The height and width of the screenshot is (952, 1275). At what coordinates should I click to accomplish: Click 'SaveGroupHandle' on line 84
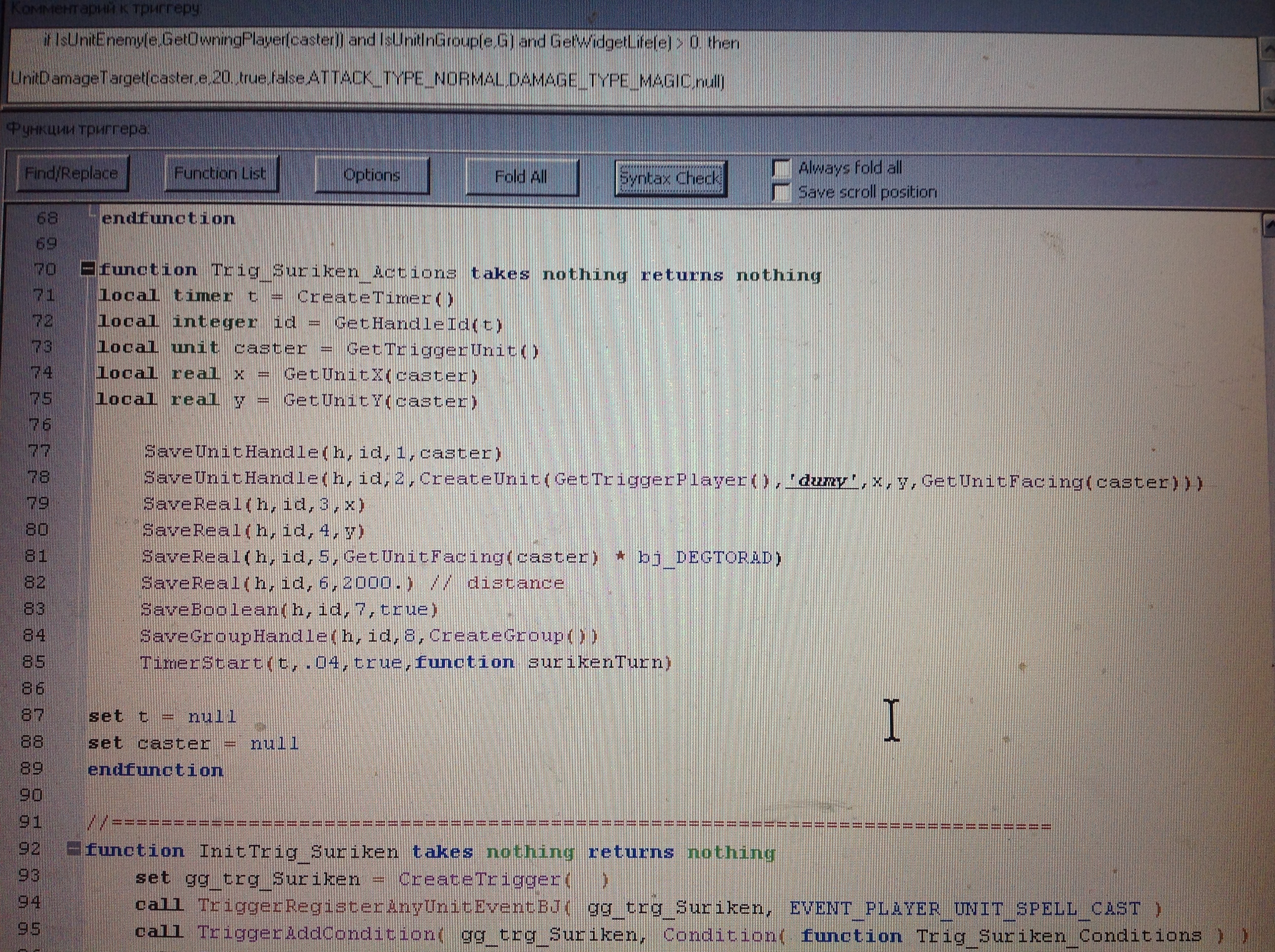pos(234,636)
